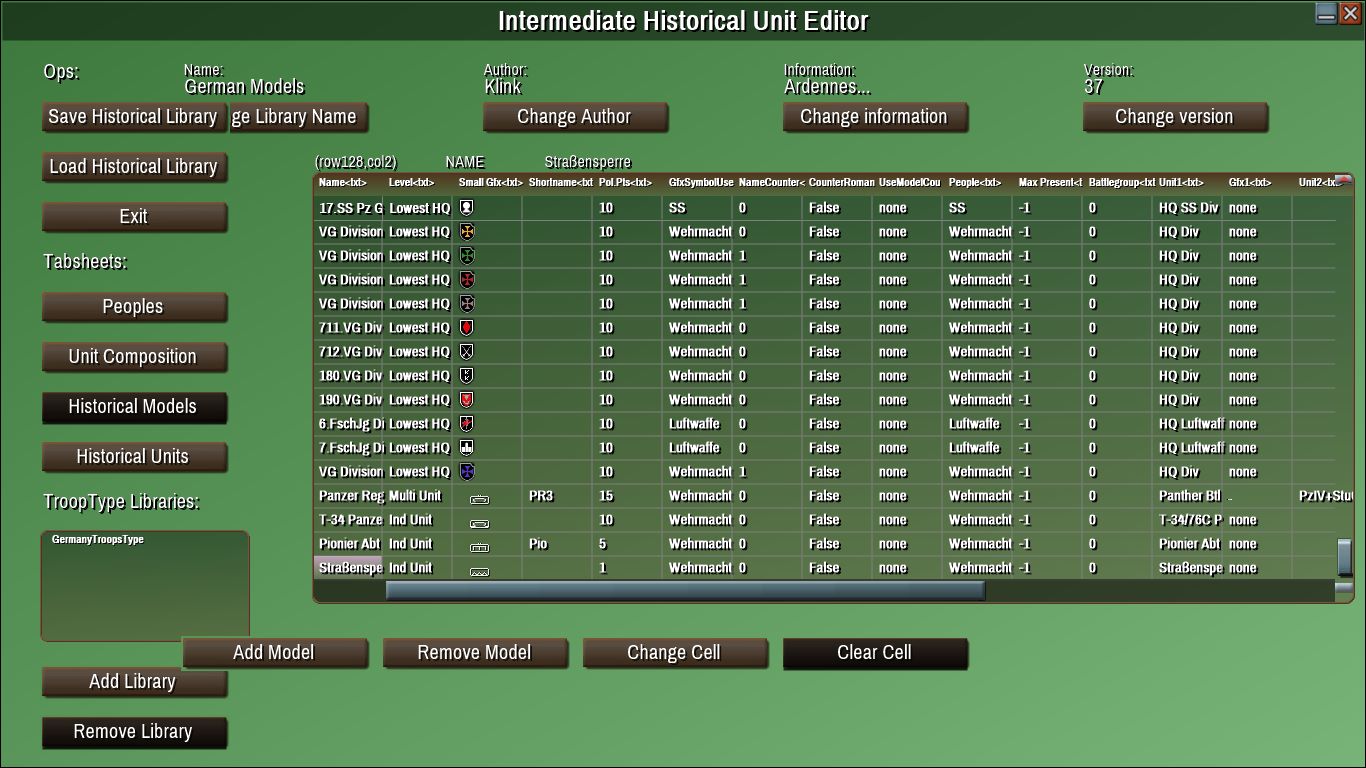Switch to the Unit Composition tabsheet

pyautogui.click(x=134, y=357)
